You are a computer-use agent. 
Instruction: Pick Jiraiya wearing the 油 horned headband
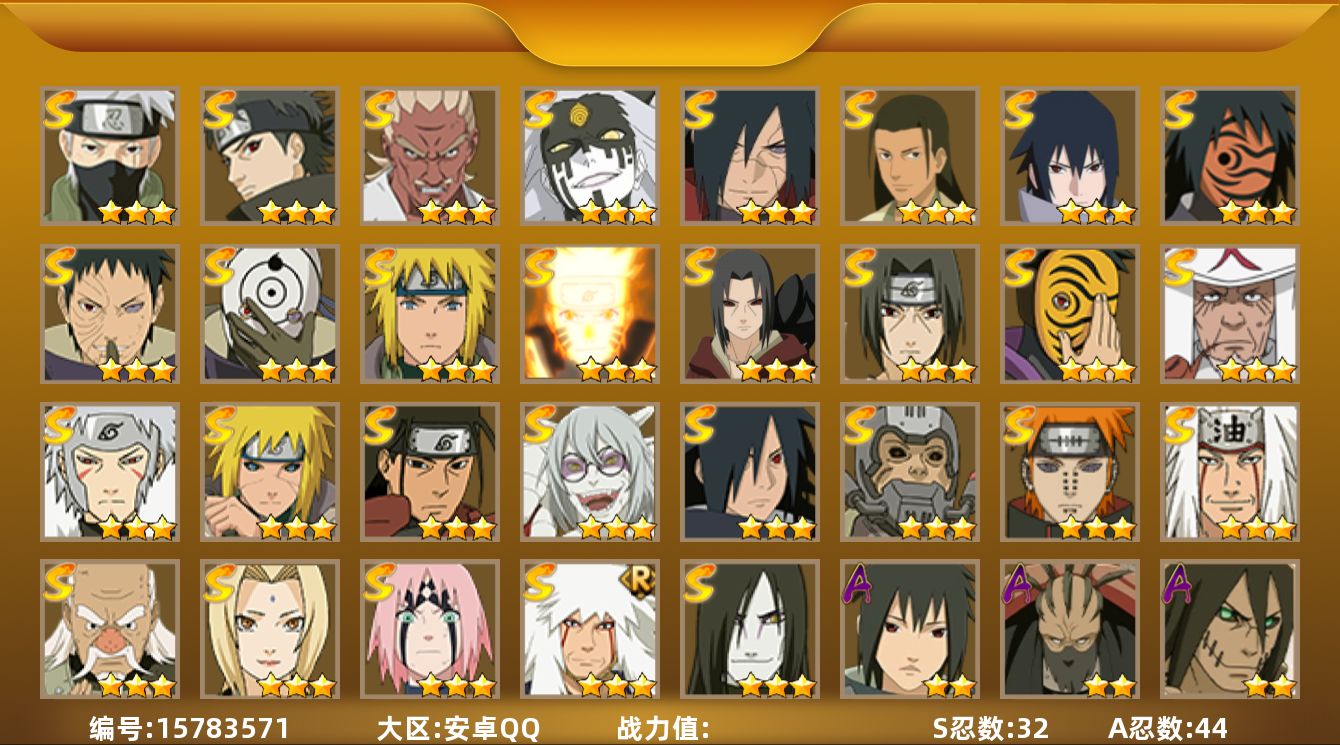[x=1229, y=471]
